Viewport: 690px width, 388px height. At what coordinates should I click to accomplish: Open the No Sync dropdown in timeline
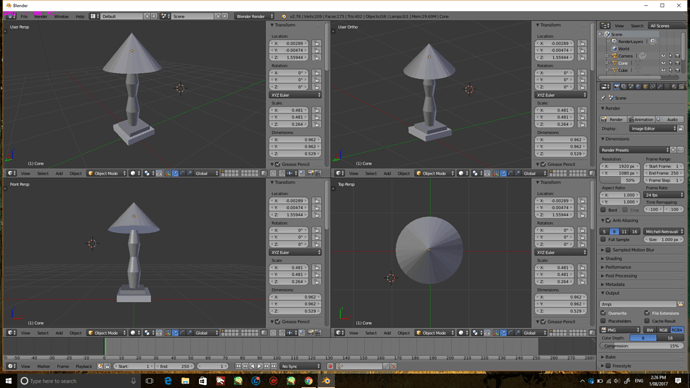click(301, 366)
